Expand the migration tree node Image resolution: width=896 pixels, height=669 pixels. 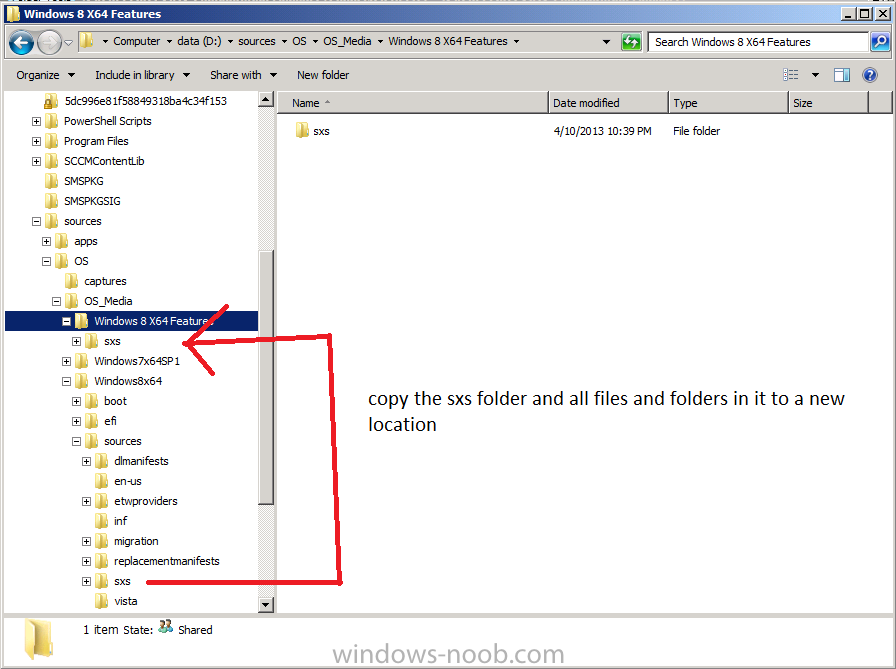click(x=87, y=541)
